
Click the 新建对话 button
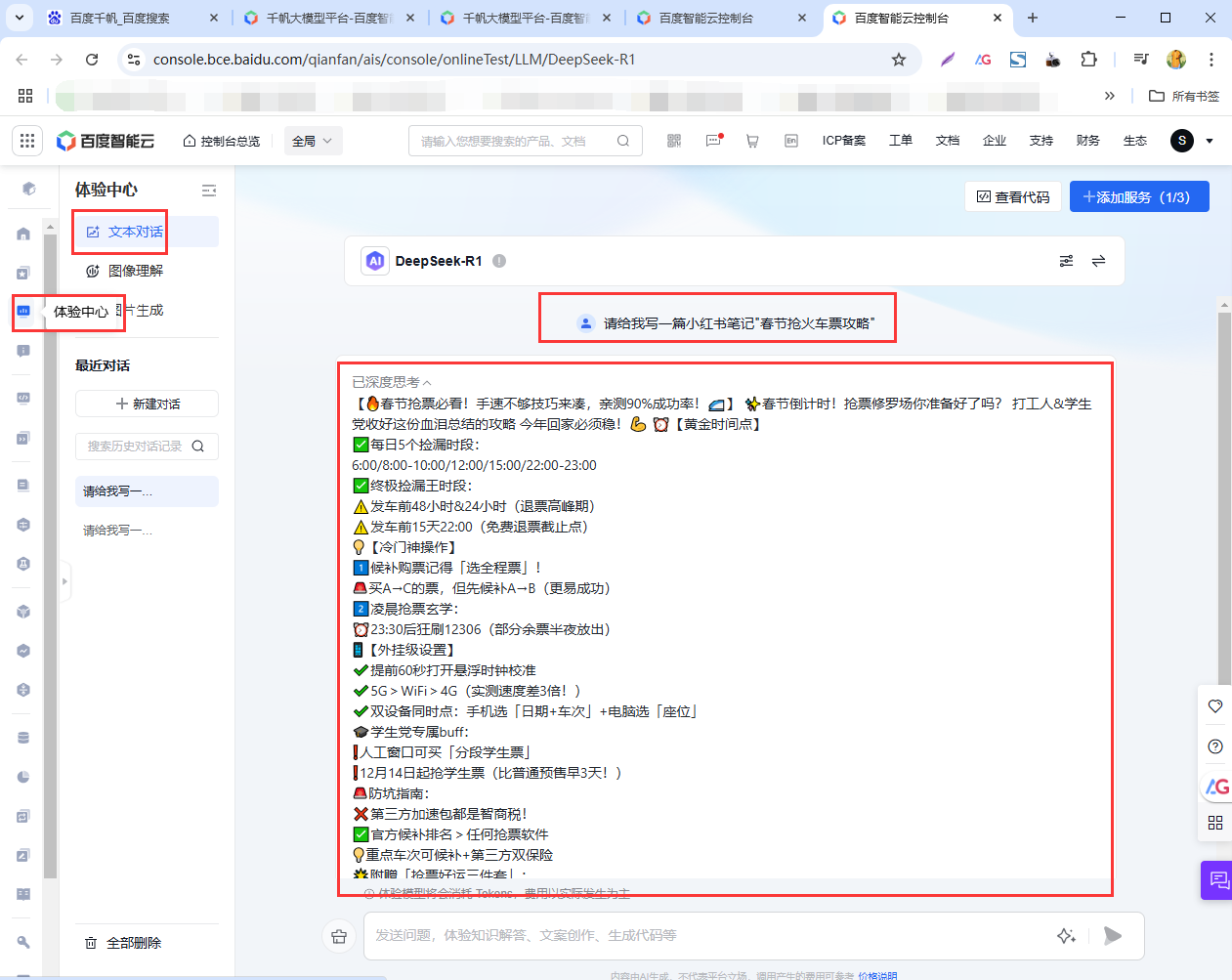coord(147,404)
